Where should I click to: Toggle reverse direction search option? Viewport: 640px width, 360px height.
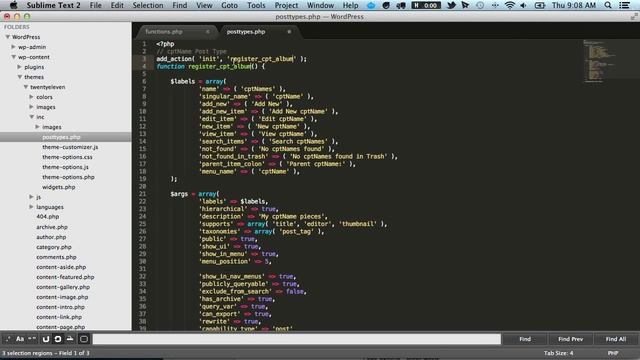click(45, 339)
